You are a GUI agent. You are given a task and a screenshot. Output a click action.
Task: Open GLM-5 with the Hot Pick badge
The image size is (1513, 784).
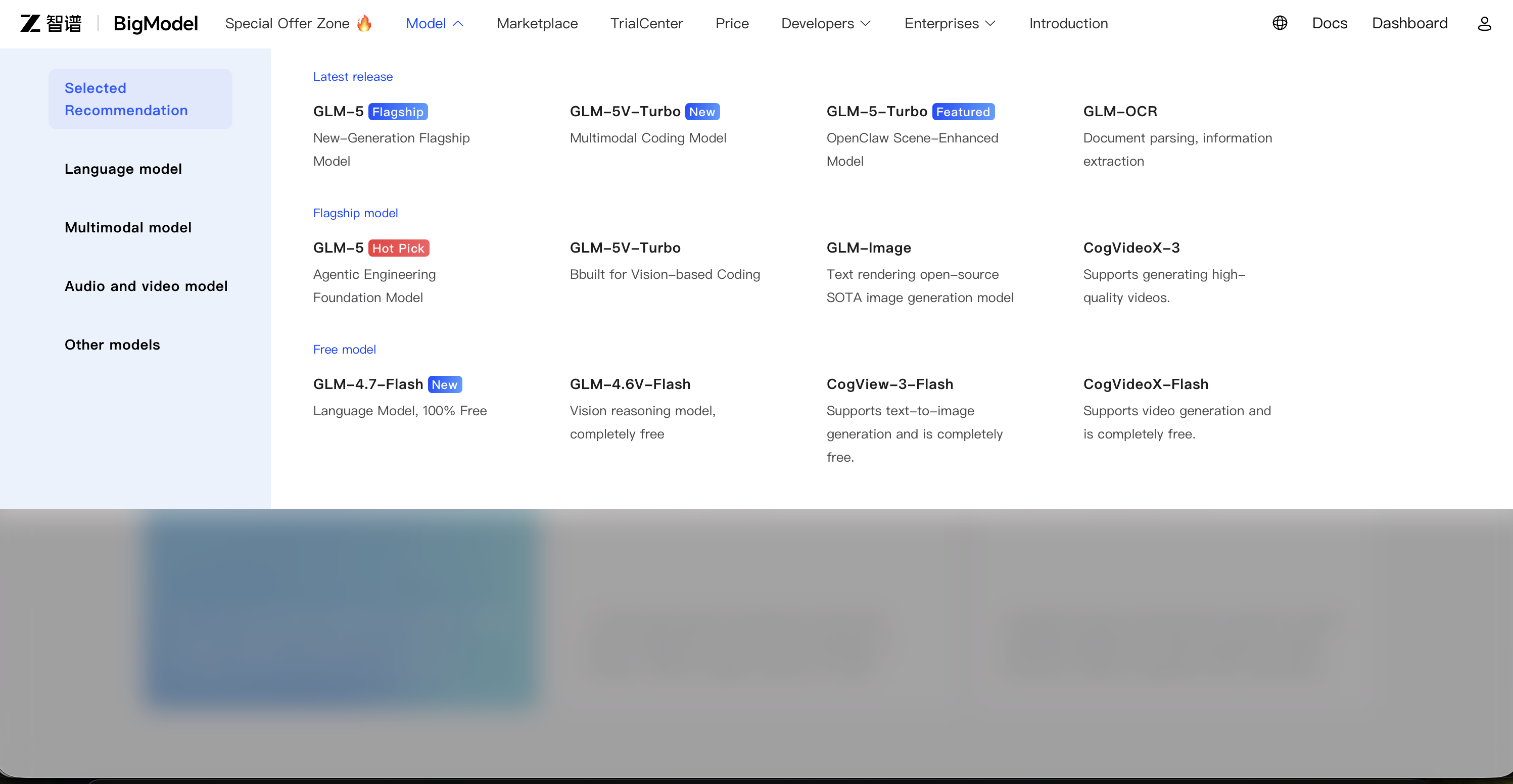338,248
